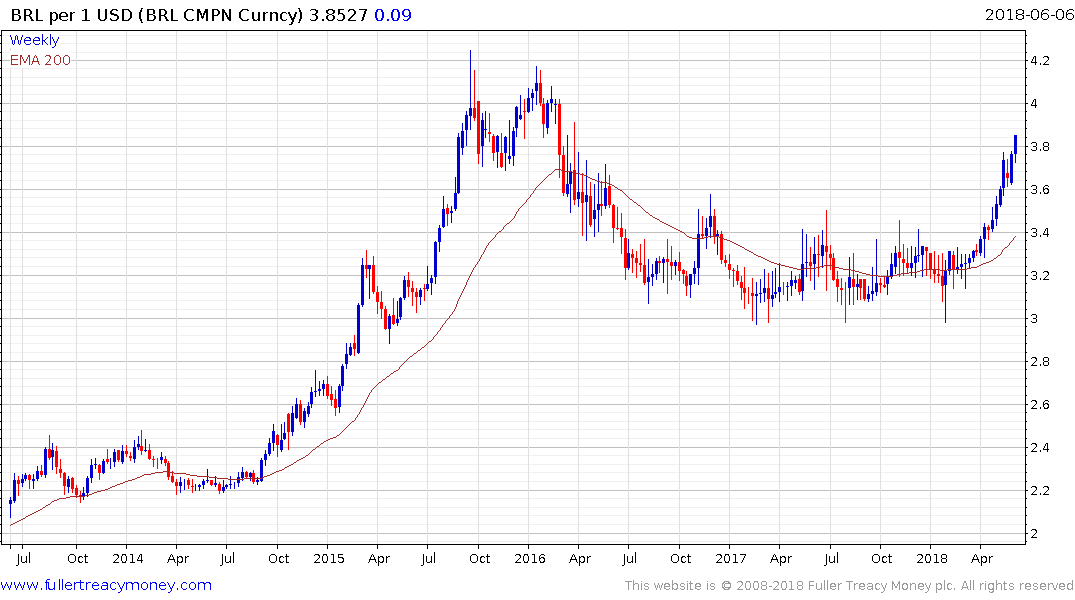Click the 4.2 price axis label

[x=1039, y=60]
